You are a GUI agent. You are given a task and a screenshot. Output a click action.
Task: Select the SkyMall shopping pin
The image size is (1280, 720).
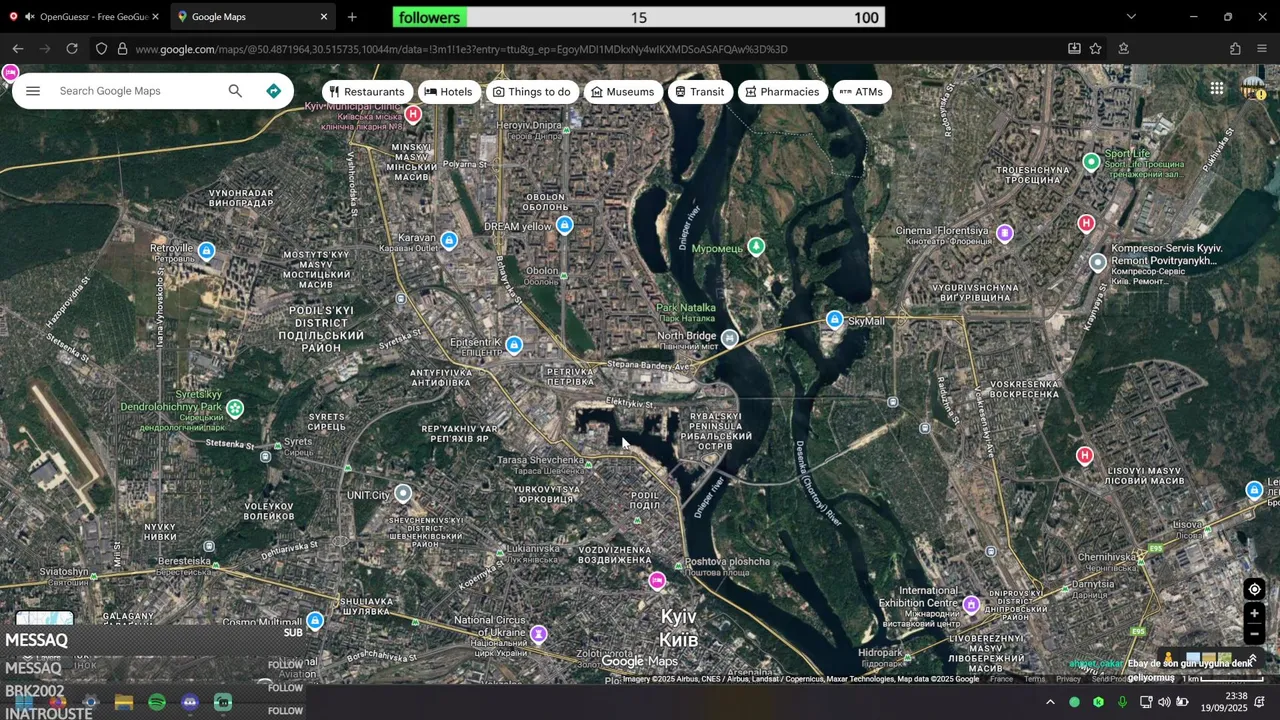click(835, 319)
